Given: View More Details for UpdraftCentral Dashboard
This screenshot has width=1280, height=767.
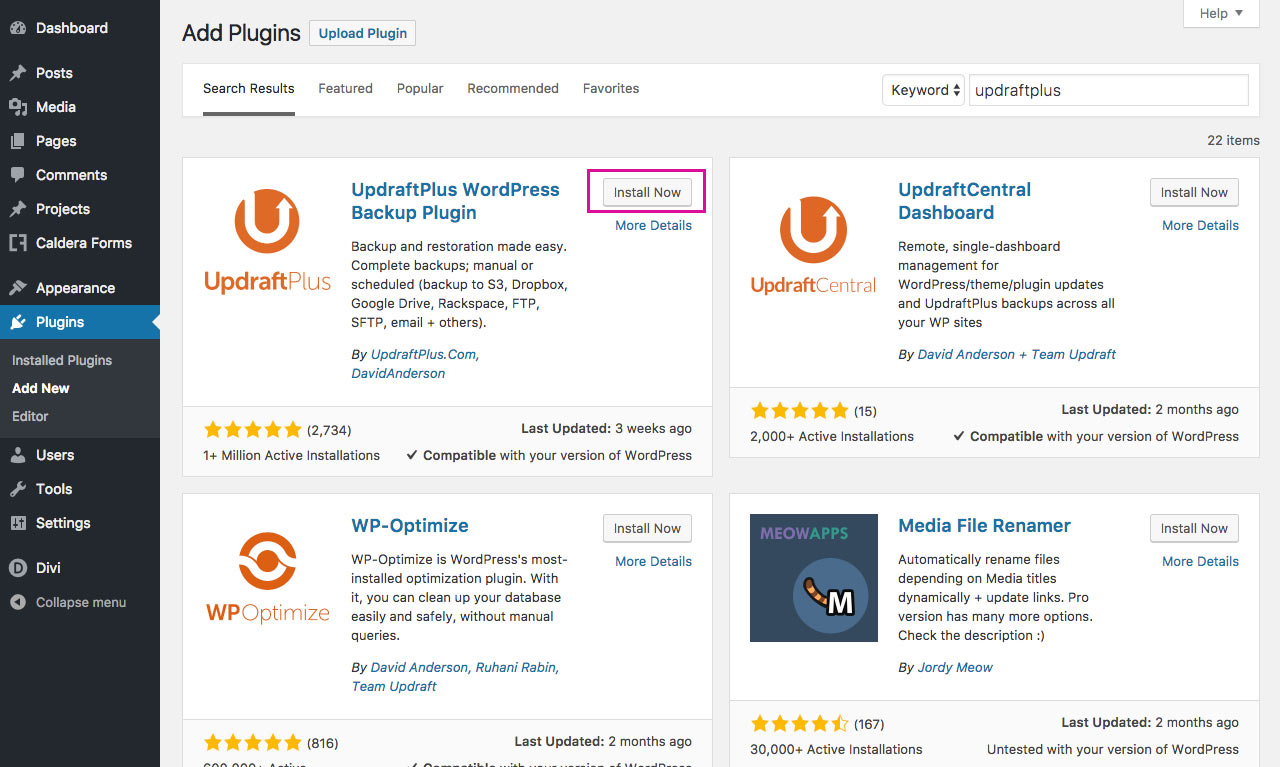Looking at the screenshot, I should click(1200, 226).
